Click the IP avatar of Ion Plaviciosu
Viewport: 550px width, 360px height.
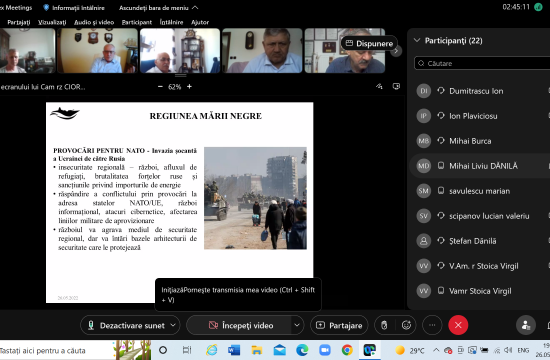click(x=424, y=116)
